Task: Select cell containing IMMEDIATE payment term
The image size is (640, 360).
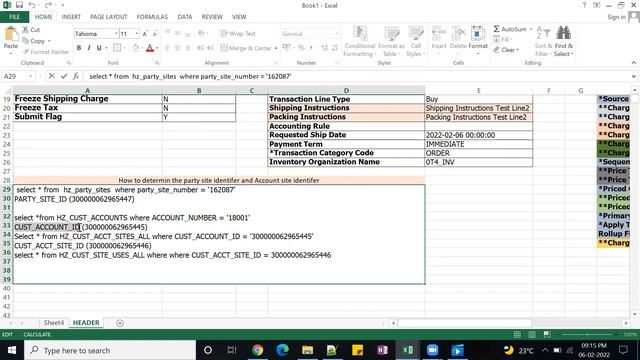Action: (x=478, y=144)
